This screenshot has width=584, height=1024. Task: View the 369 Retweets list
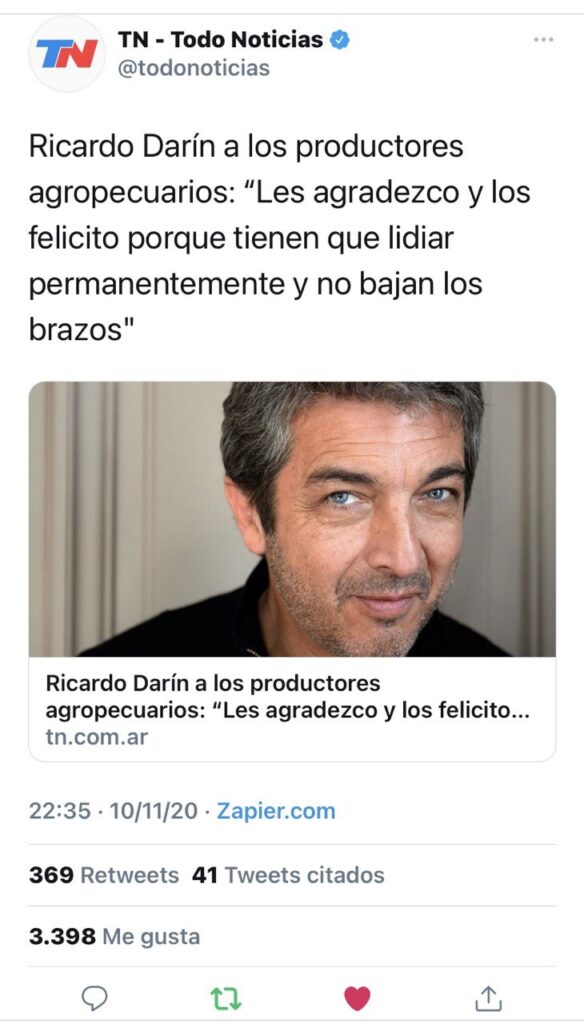click(x=103, y=875)
